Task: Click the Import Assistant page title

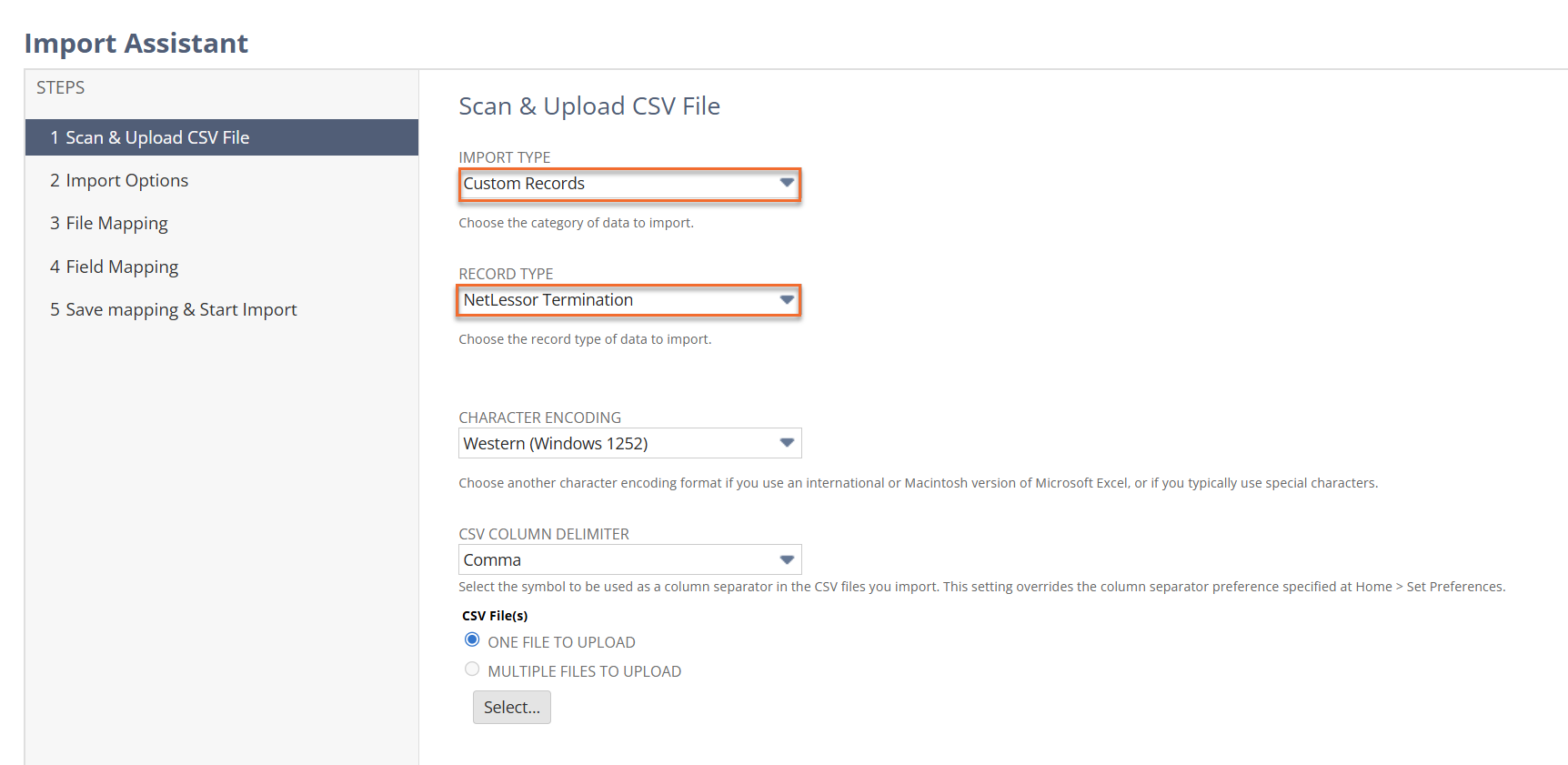Action: click(x=136, y=43)
